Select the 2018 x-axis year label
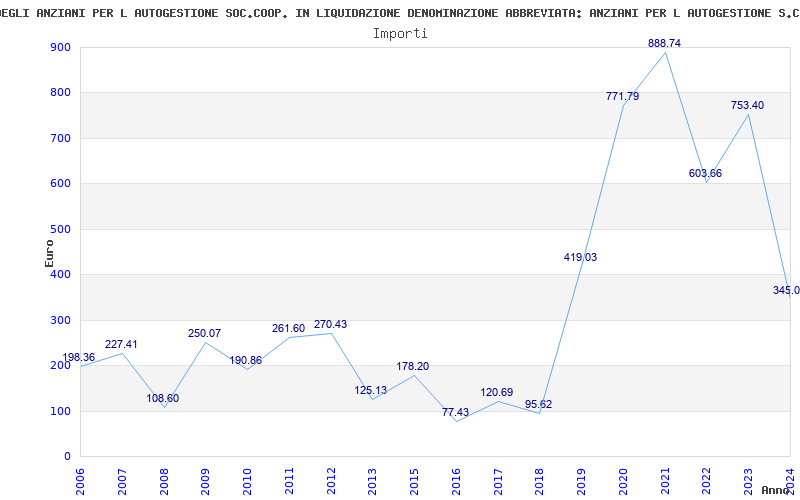The image size is (800, 500). [x=540, y=482]
